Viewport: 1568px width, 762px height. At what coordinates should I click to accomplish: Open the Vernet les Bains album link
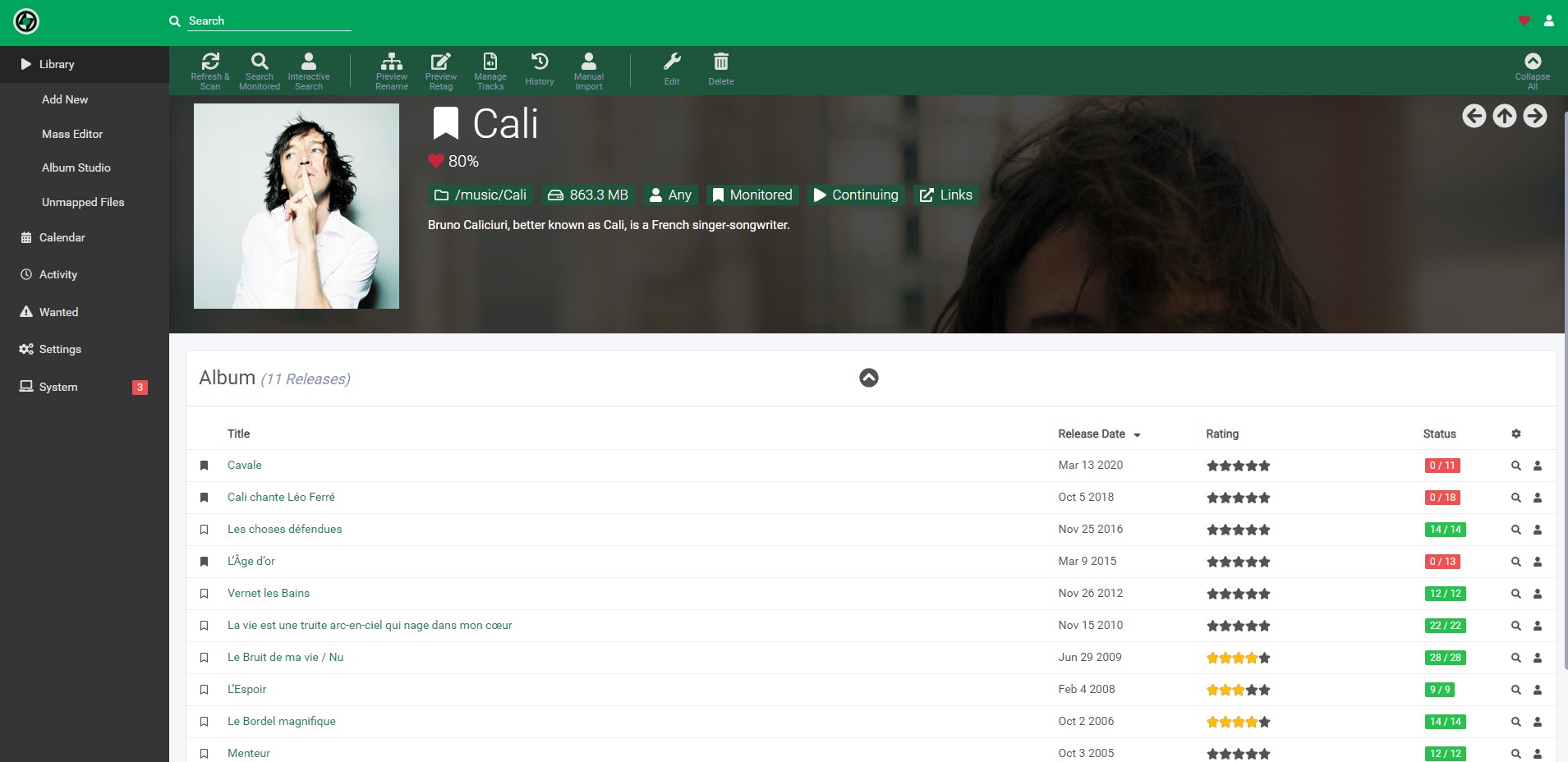[x=269, y=593]
